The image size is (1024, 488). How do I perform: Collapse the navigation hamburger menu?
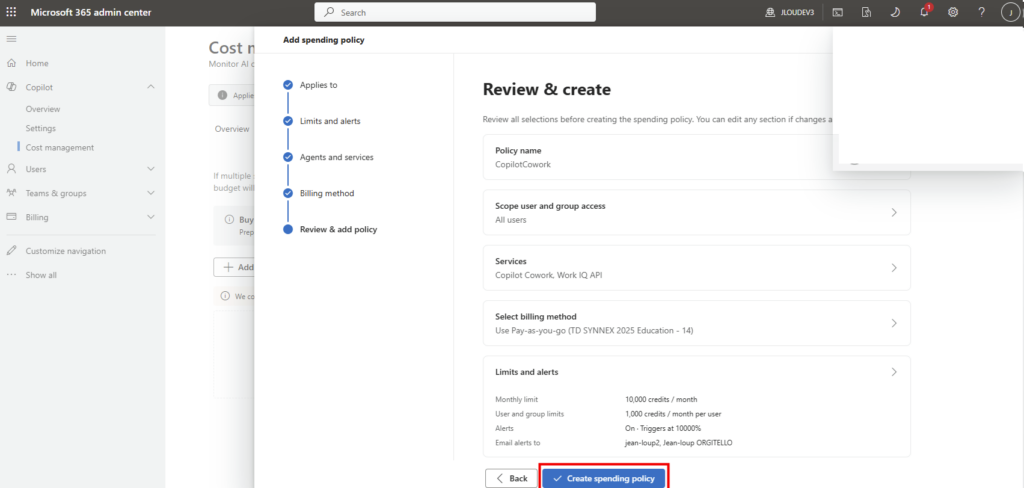click(11, 39)
